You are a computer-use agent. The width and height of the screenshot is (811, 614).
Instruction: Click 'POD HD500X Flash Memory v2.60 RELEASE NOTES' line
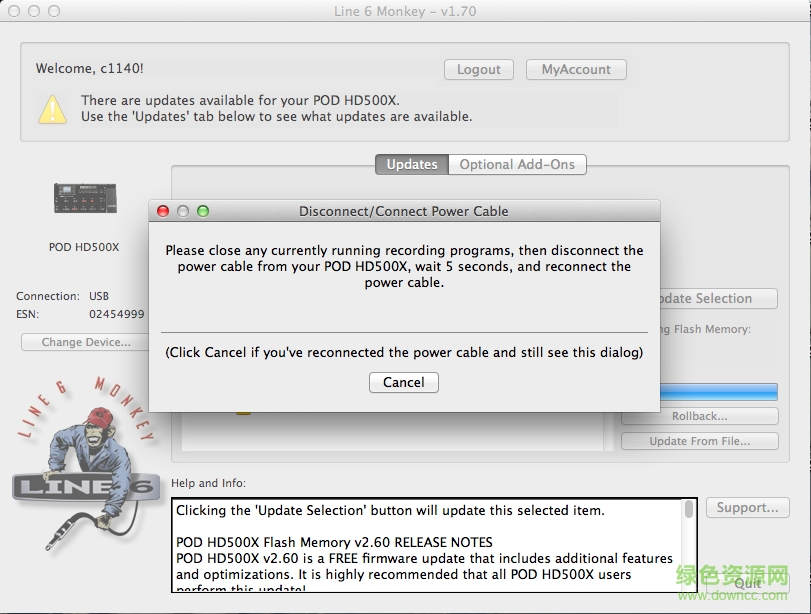click(x=334, y=542)
